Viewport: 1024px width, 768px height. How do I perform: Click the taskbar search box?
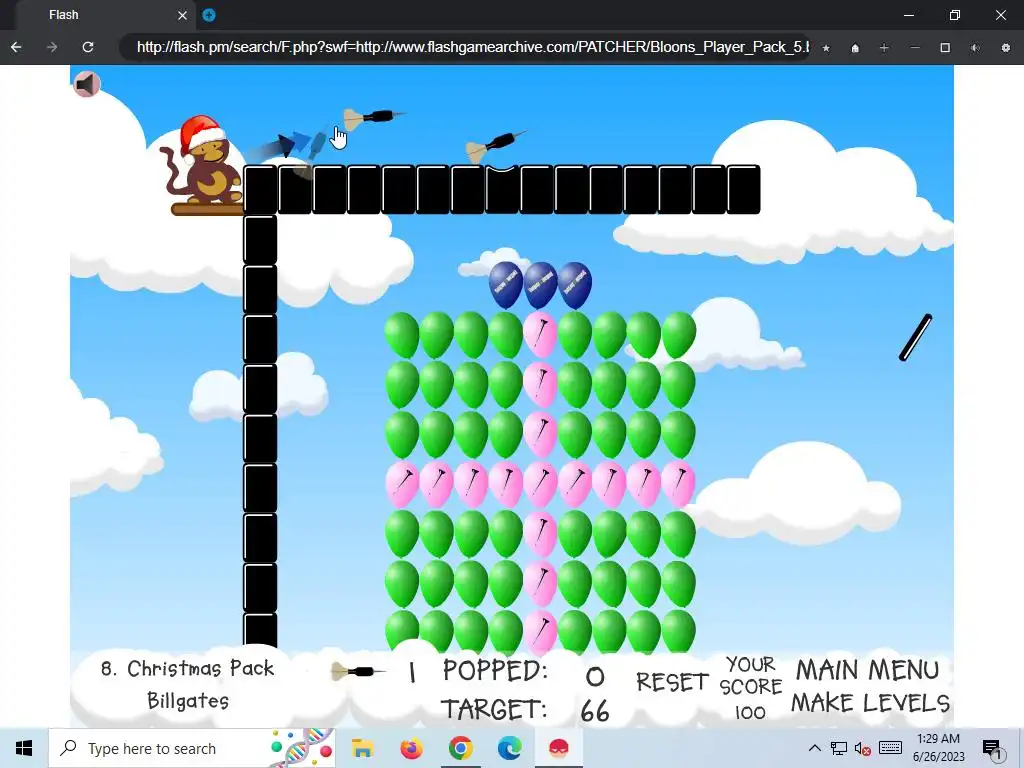[192, 748]
